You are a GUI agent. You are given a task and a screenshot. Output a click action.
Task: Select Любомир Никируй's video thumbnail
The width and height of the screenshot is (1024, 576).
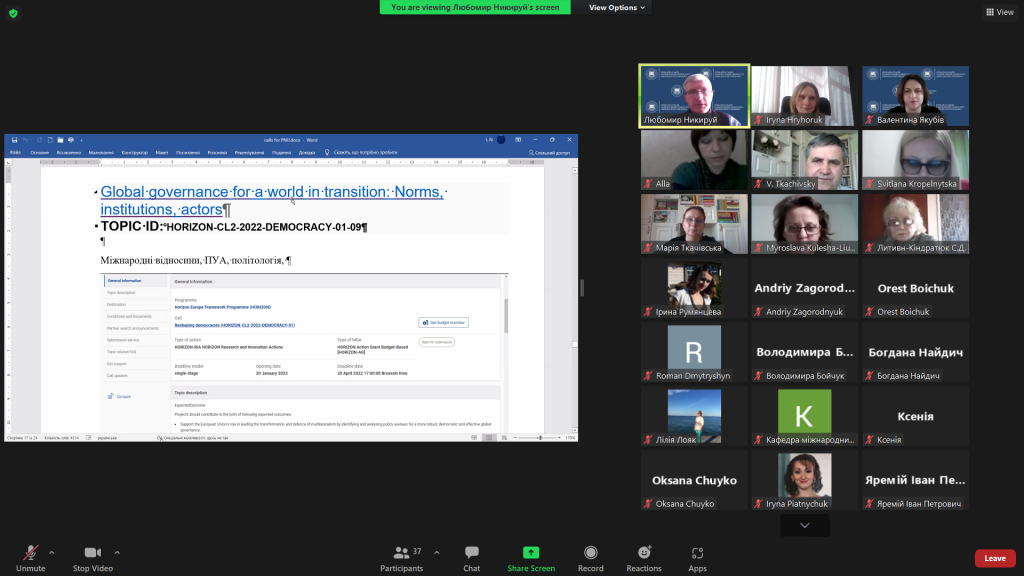(x=694, y=96)
